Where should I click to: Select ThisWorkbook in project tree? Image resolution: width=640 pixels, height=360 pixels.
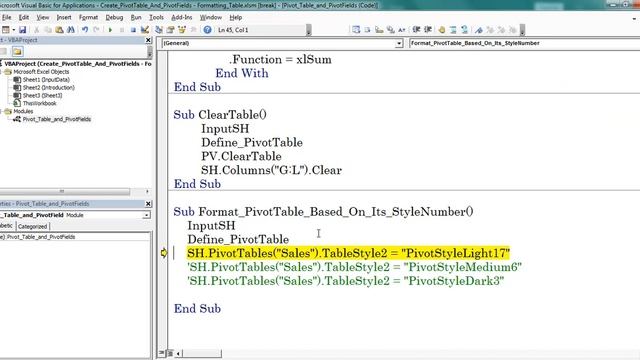pos(39,104)
